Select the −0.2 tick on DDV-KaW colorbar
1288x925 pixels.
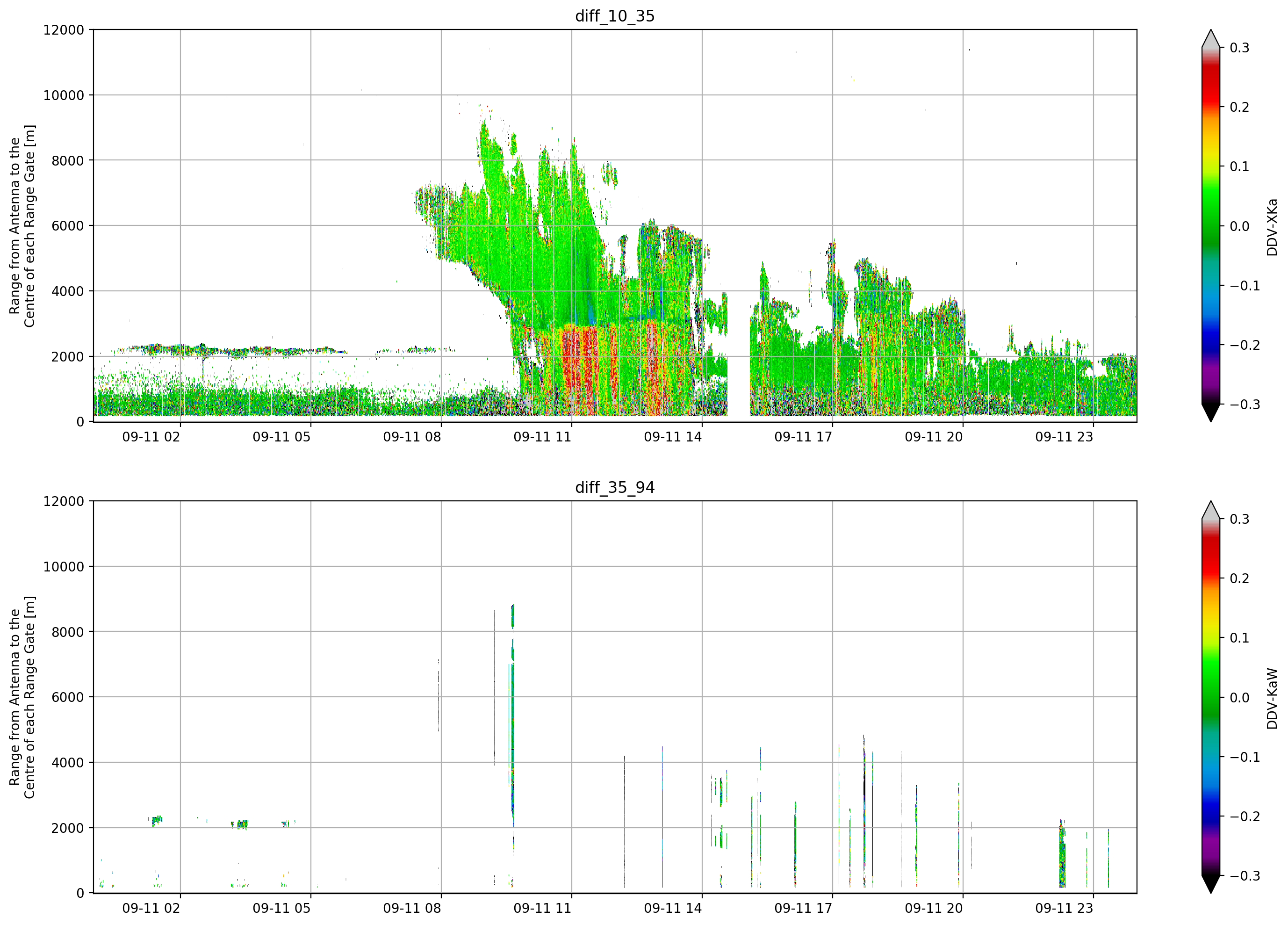click(x=1245, y=817)
